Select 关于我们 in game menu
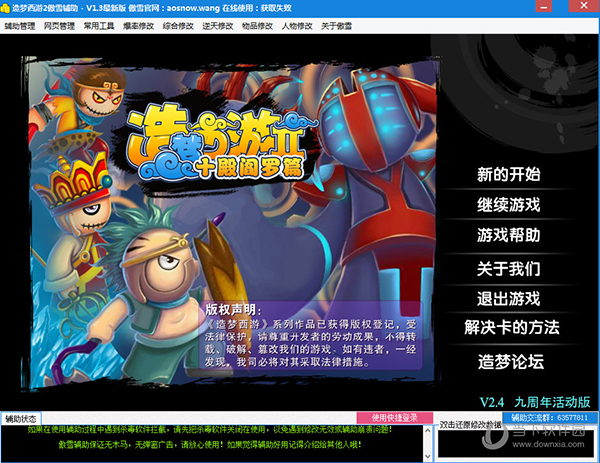The width and height of the screenshot is (600, 463). [x=509, y=269]
